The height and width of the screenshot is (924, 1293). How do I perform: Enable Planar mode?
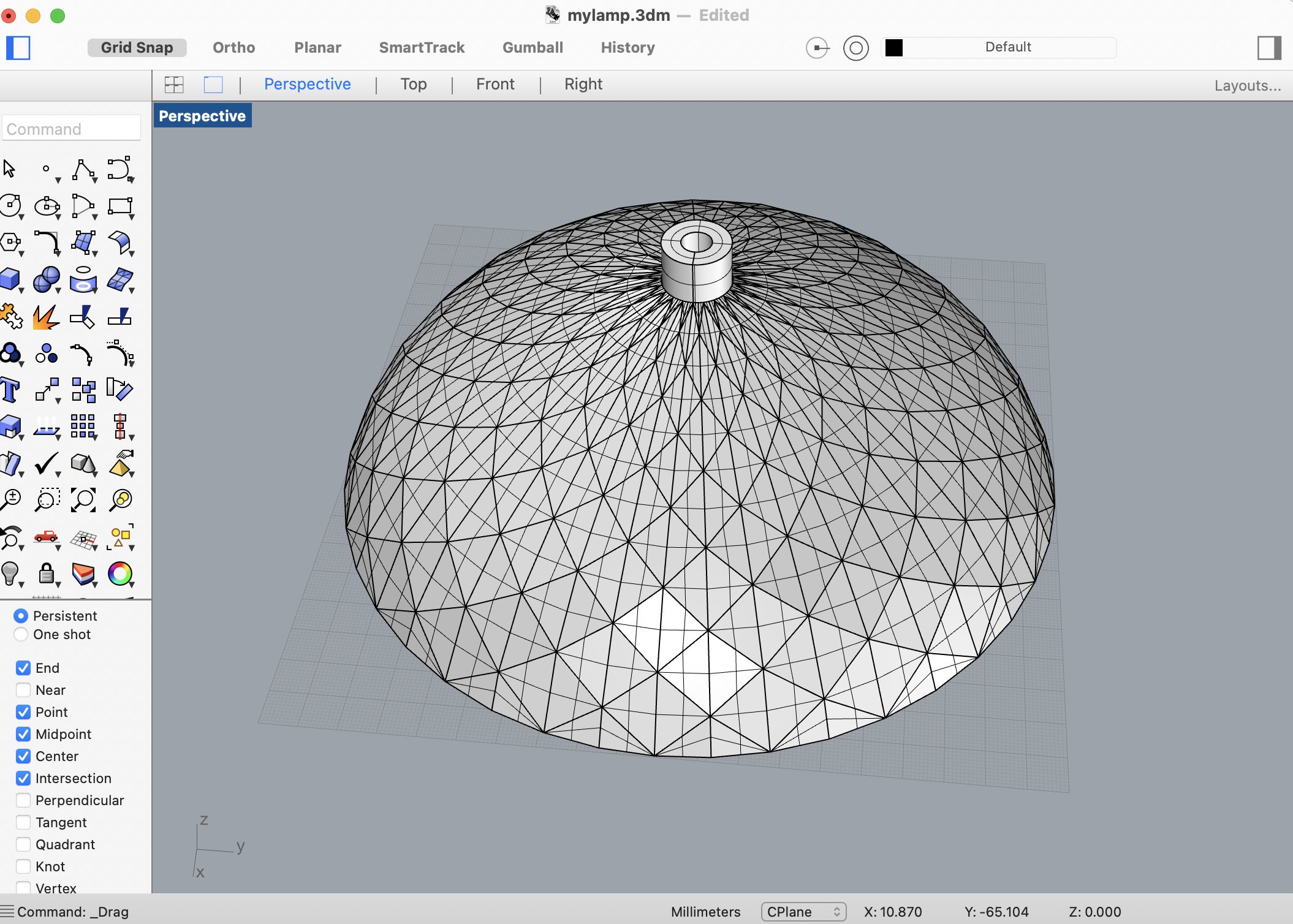[x=317, y=47]
